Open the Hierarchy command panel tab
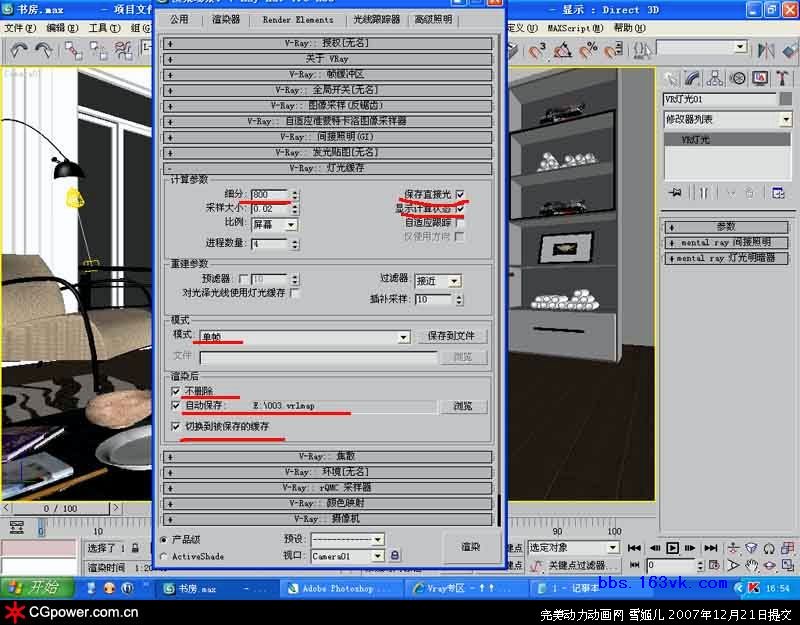This screenshot has width=800, height=625. (713, 78)
